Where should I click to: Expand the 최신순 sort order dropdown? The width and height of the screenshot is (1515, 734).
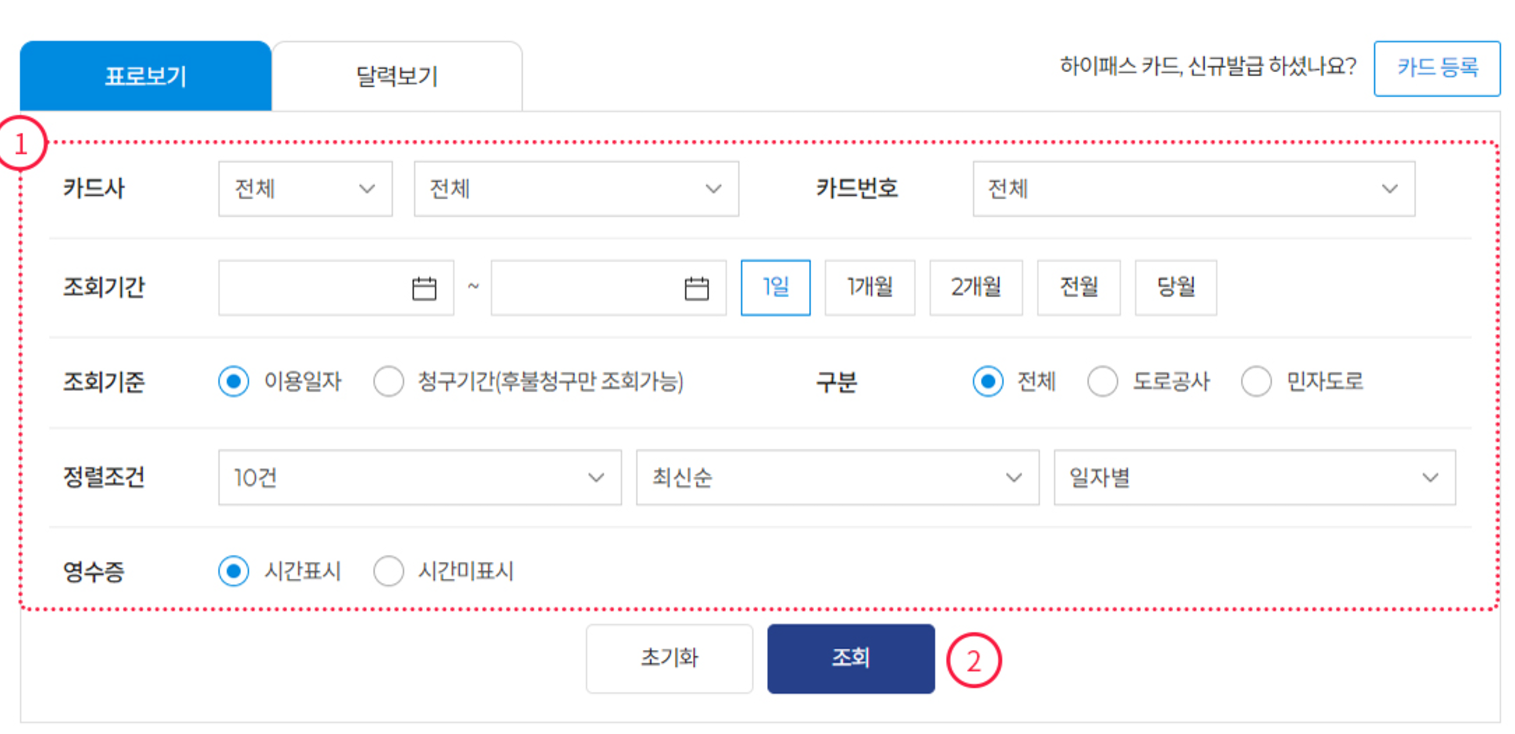837,477
